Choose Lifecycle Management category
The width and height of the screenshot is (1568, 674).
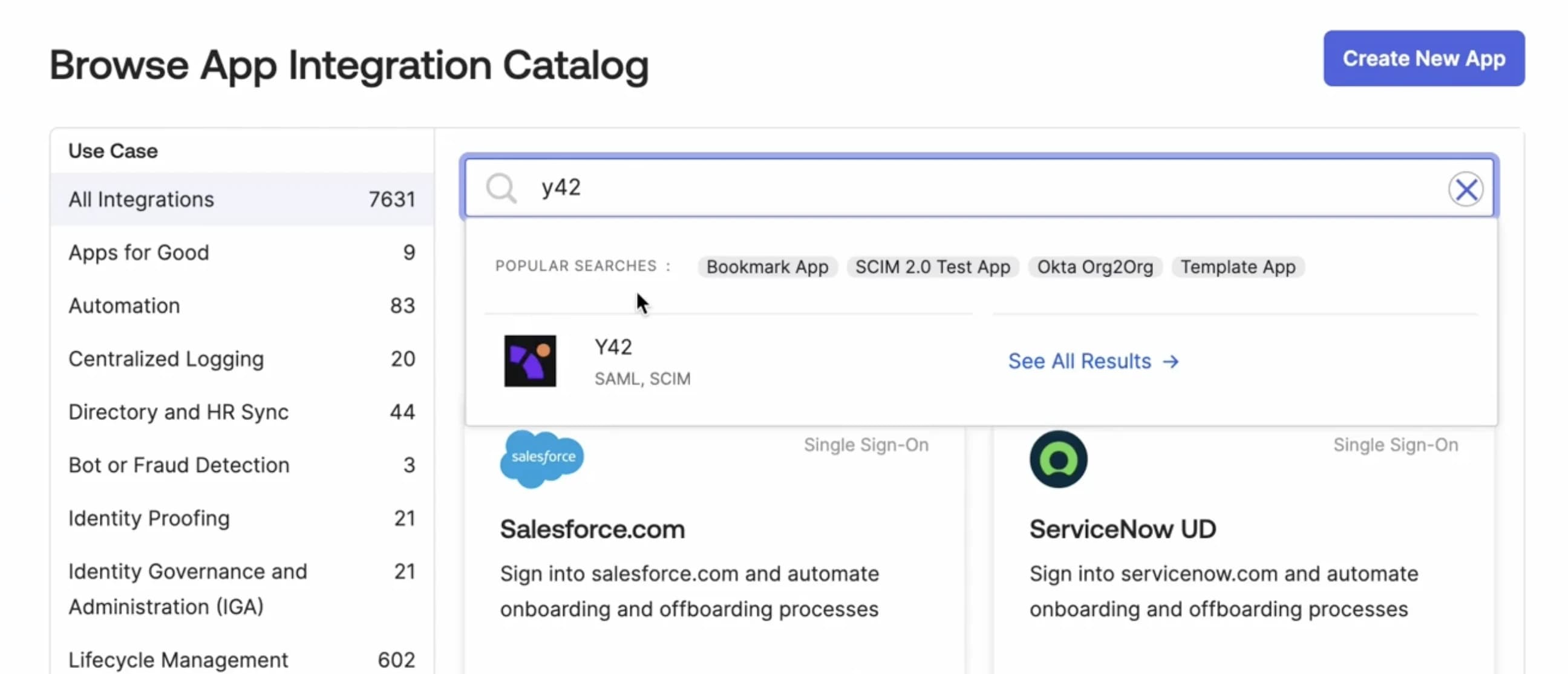(x=241, y=659)
